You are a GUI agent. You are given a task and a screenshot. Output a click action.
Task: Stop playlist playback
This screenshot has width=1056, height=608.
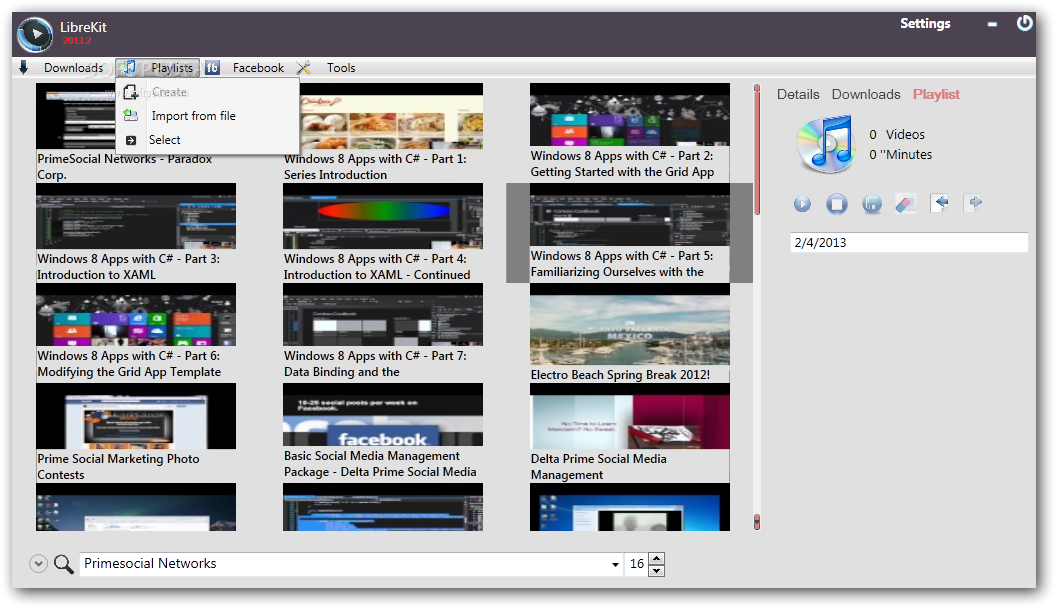pos(837,203)
